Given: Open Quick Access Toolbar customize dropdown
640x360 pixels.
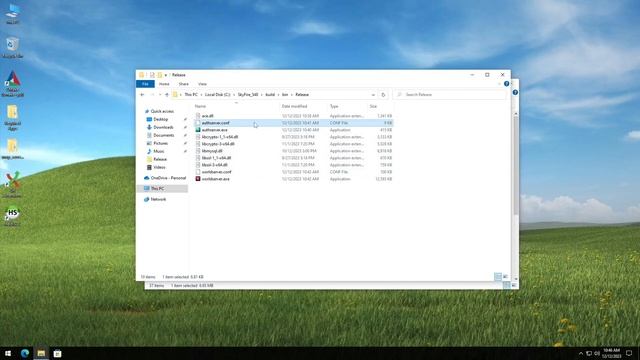Looking at the screenshot, I should click(x=166, y=75).
